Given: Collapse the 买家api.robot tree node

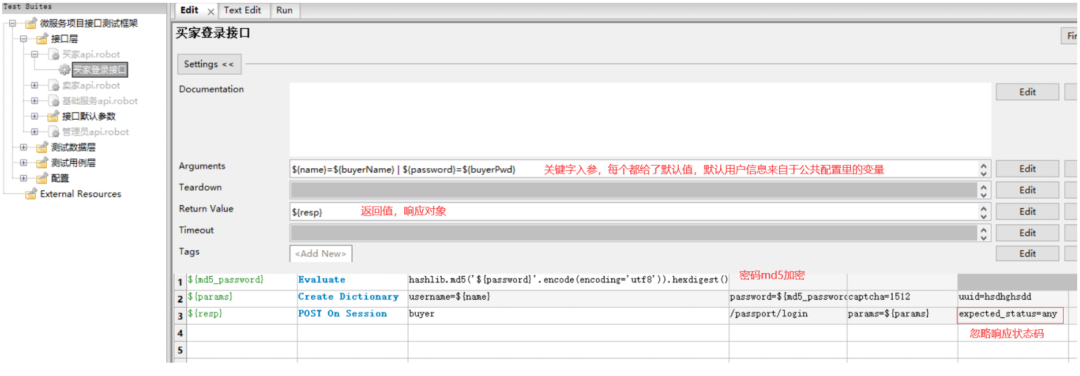Looking at the screenshot, I should point(34,54).
